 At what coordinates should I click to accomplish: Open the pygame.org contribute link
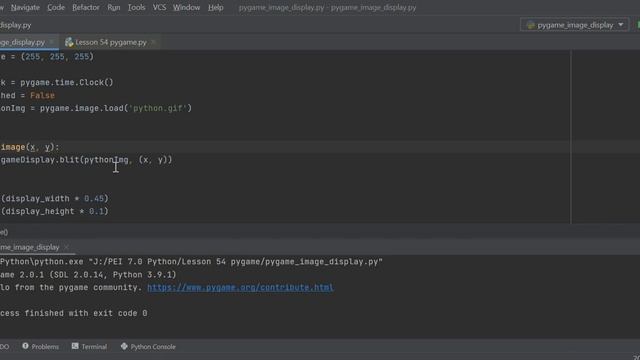240,287
